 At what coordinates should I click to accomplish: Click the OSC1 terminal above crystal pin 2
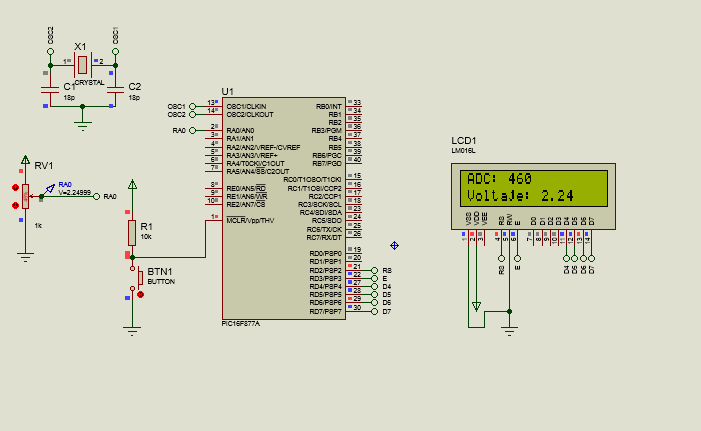[x=115, y=51]
